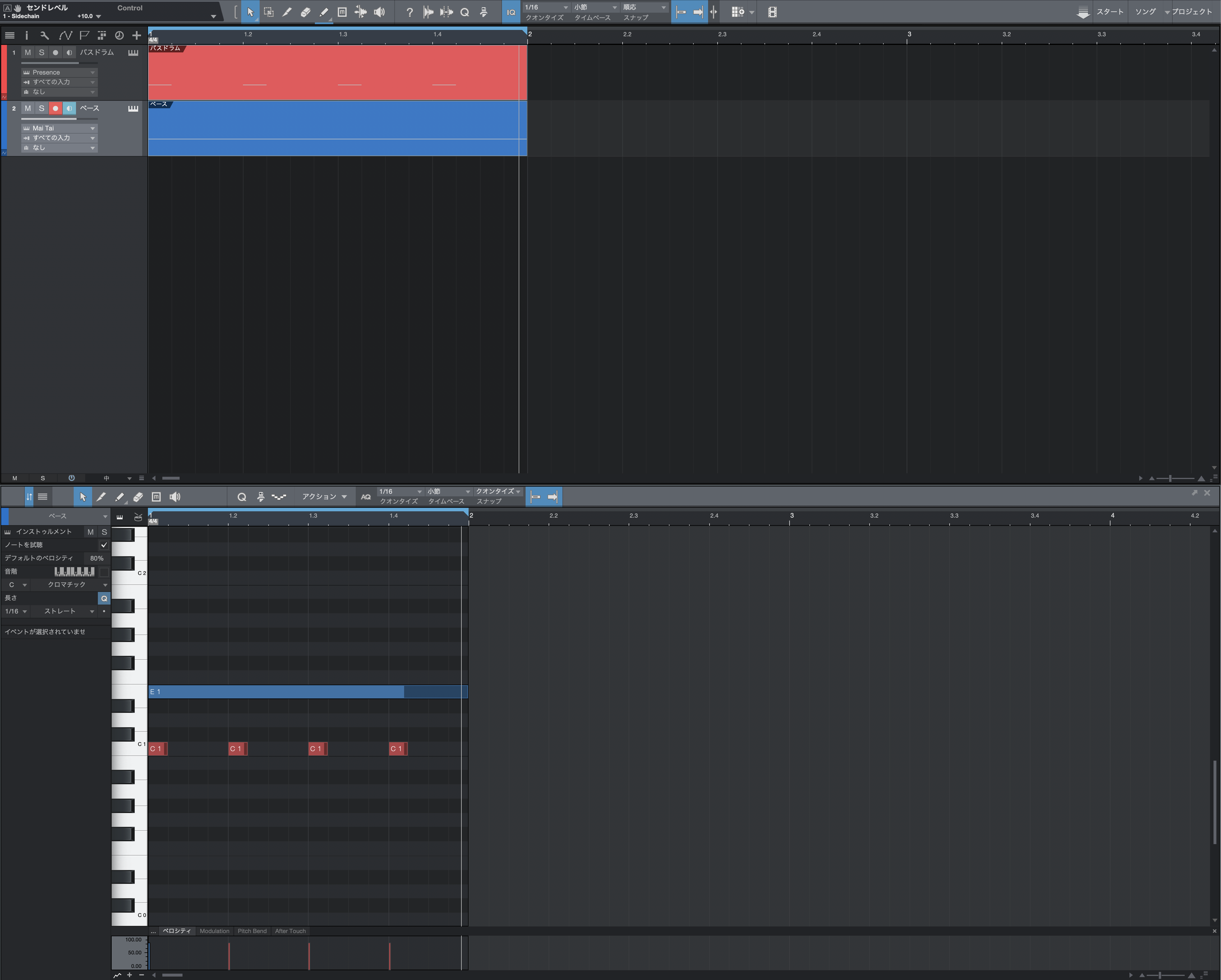This screenshot has width=1221, height=980.
Task: Click the flag marker icon above the track list
Action: (x=84, y=35)
